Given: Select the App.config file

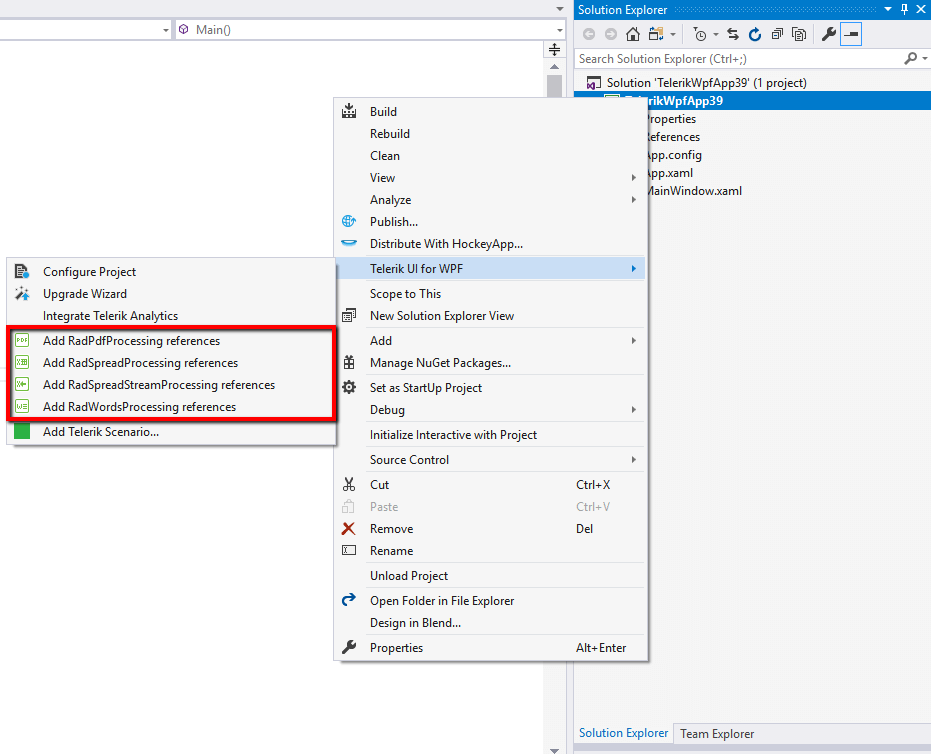Looking at the screenshot, I should 673,155.
